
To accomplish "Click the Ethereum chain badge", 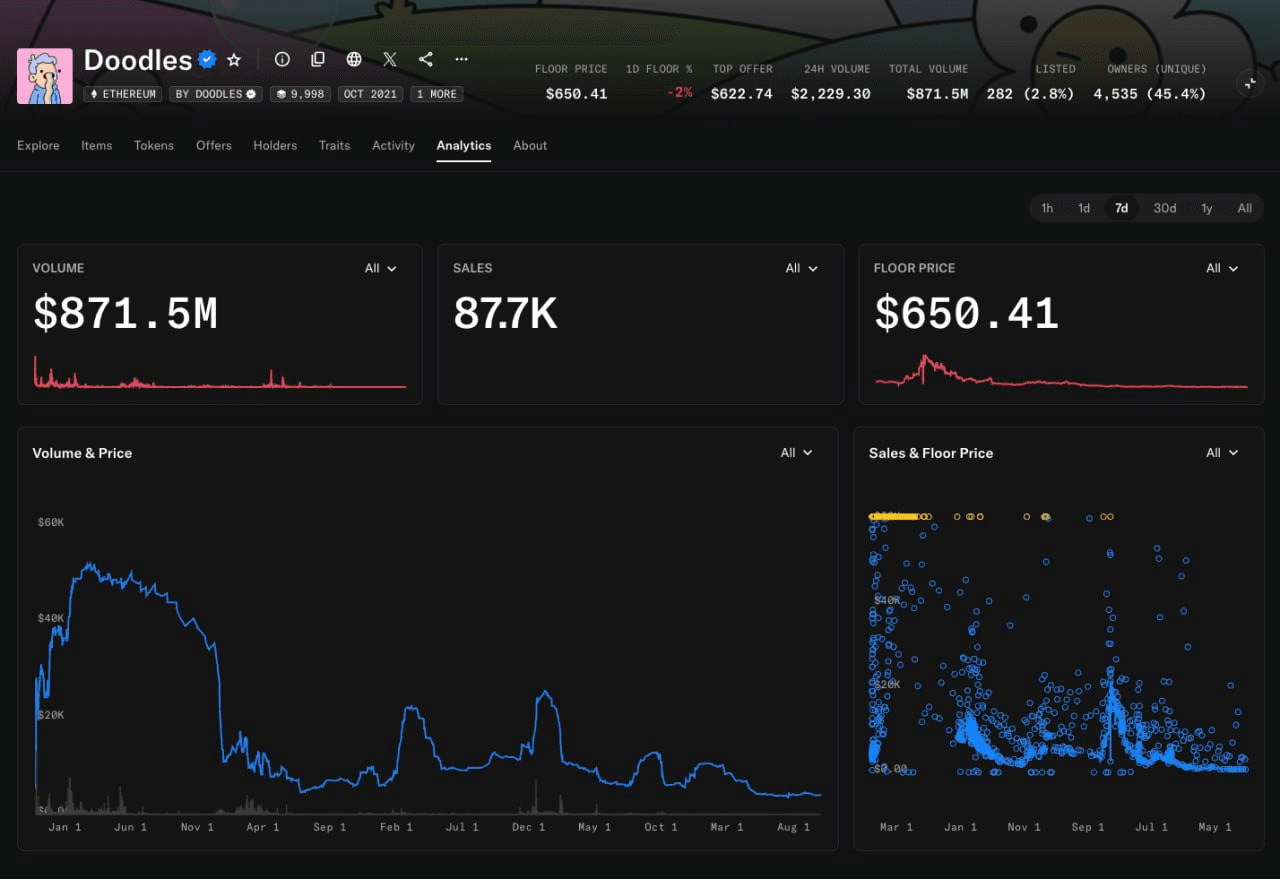I will coord(124,94).
